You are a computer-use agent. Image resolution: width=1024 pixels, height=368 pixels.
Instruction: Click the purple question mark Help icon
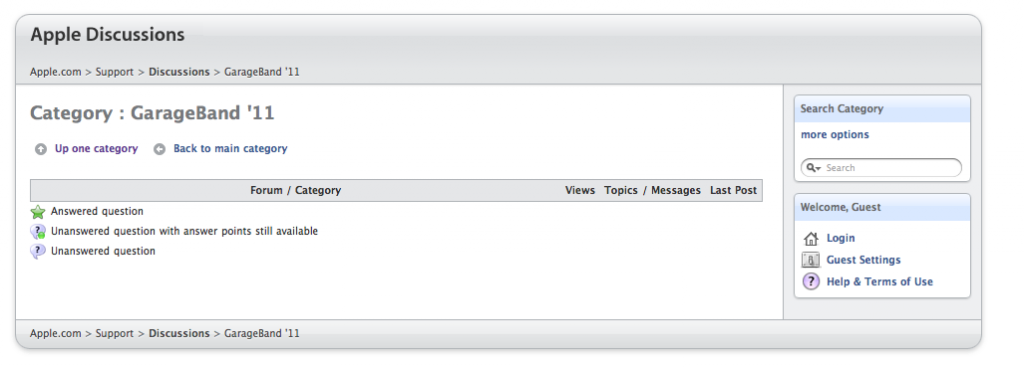pos(810,281)
